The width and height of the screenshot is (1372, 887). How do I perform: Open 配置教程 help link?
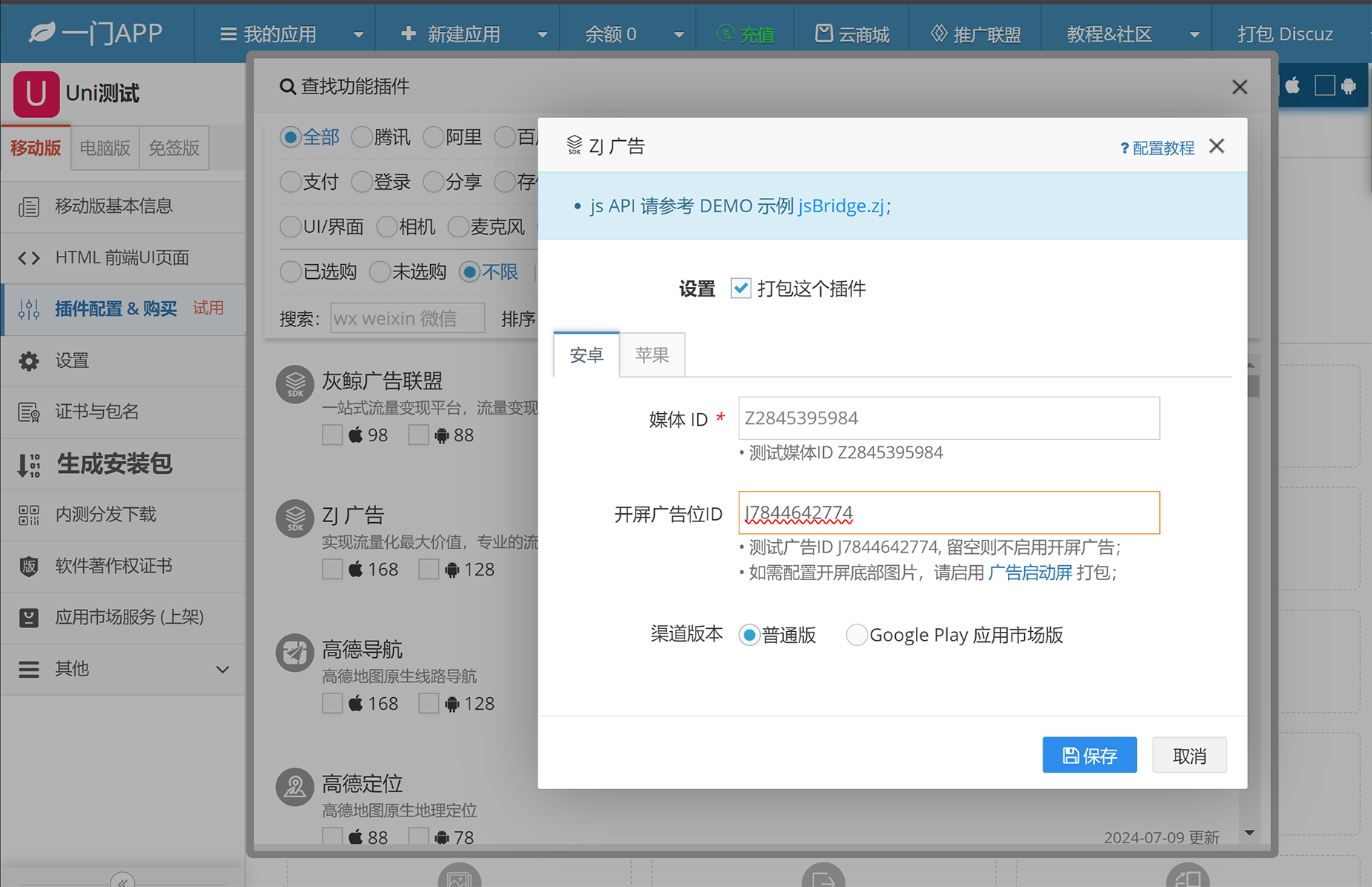1157,148
